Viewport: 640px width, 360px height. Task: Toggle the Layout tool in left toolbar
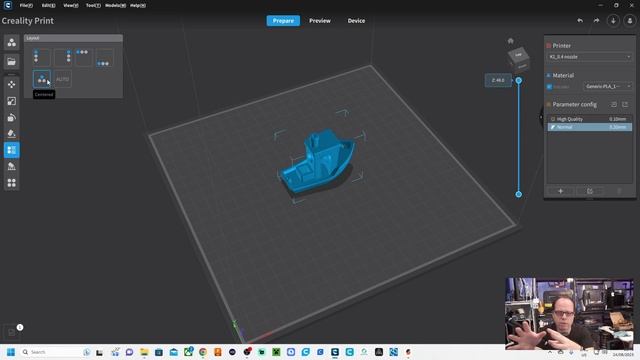[11, 150]
